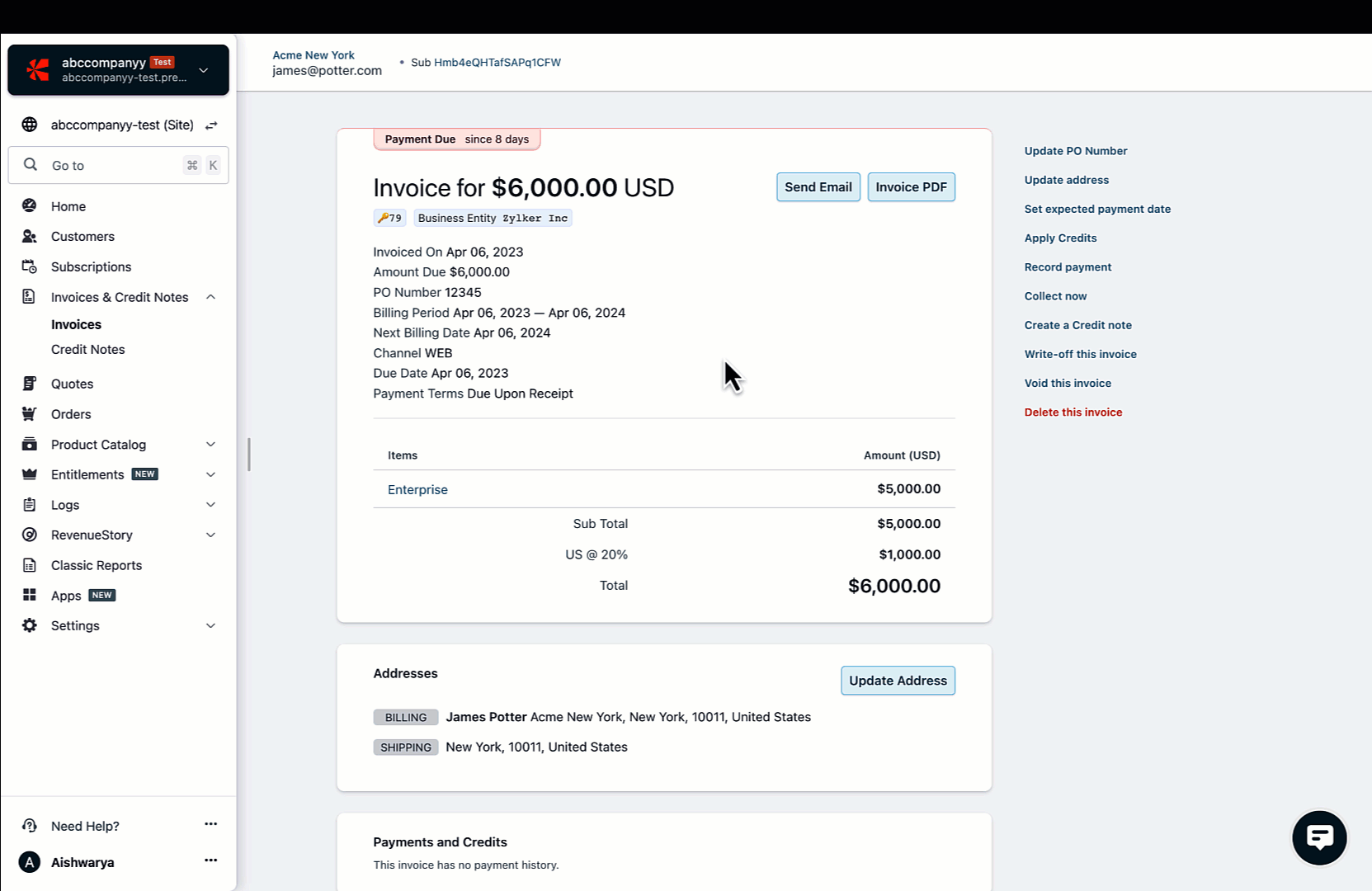Expand the Settings menu chevron
The height and width of the screenshot is (891, 1372).
(x=210, y=625)
